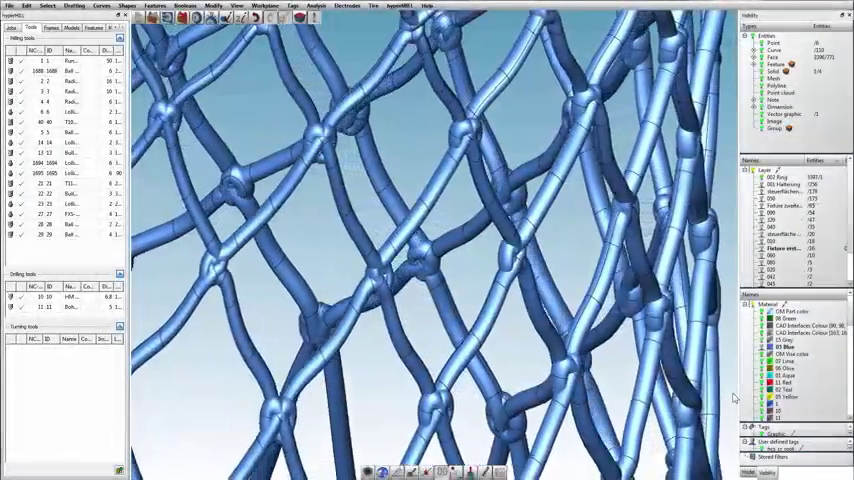Click the ID column header in Milling tools

(x=50, y=50)
